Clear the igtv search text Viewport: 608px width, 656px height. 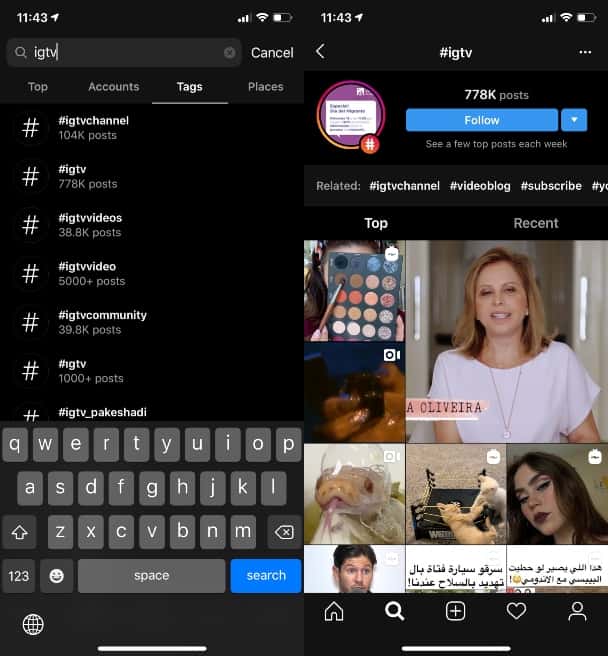tap(229, 53)
